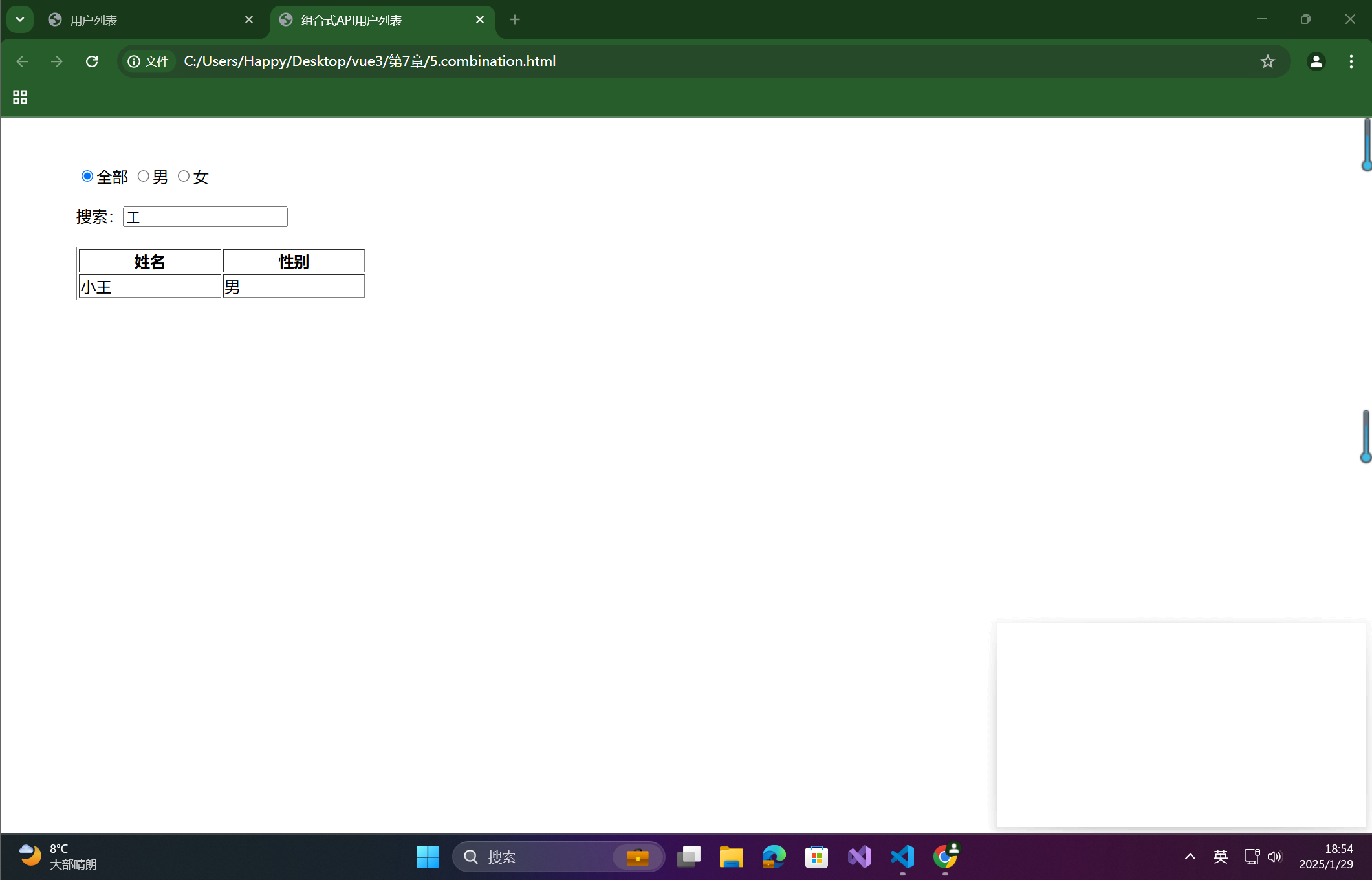Close the 用户列表 tab

click(249, 20)
